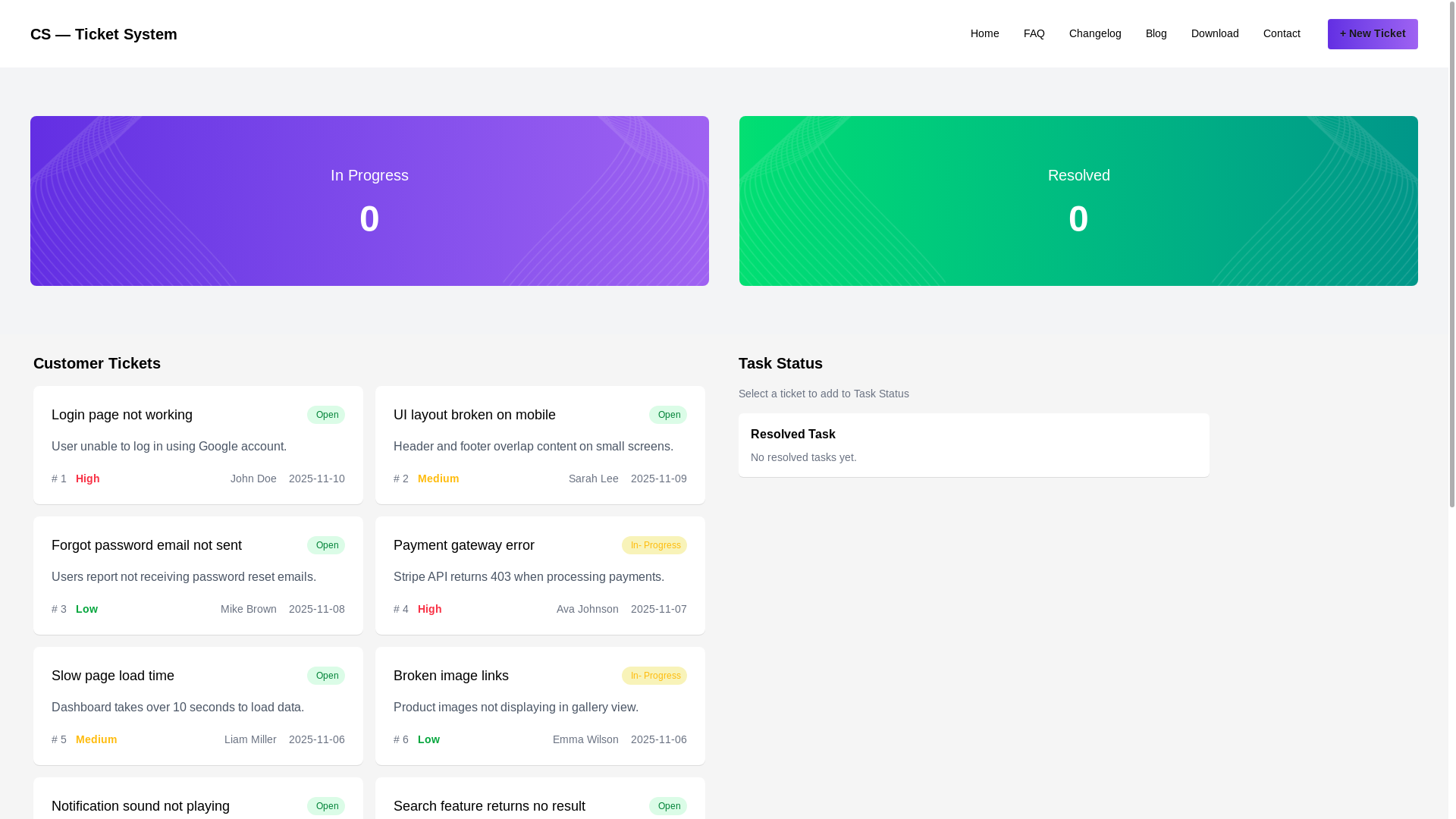The height and width of the screenshot is (819, 1456).
Task: Select the UI layout broken on mobile ticket
Action: pos(540,445)
